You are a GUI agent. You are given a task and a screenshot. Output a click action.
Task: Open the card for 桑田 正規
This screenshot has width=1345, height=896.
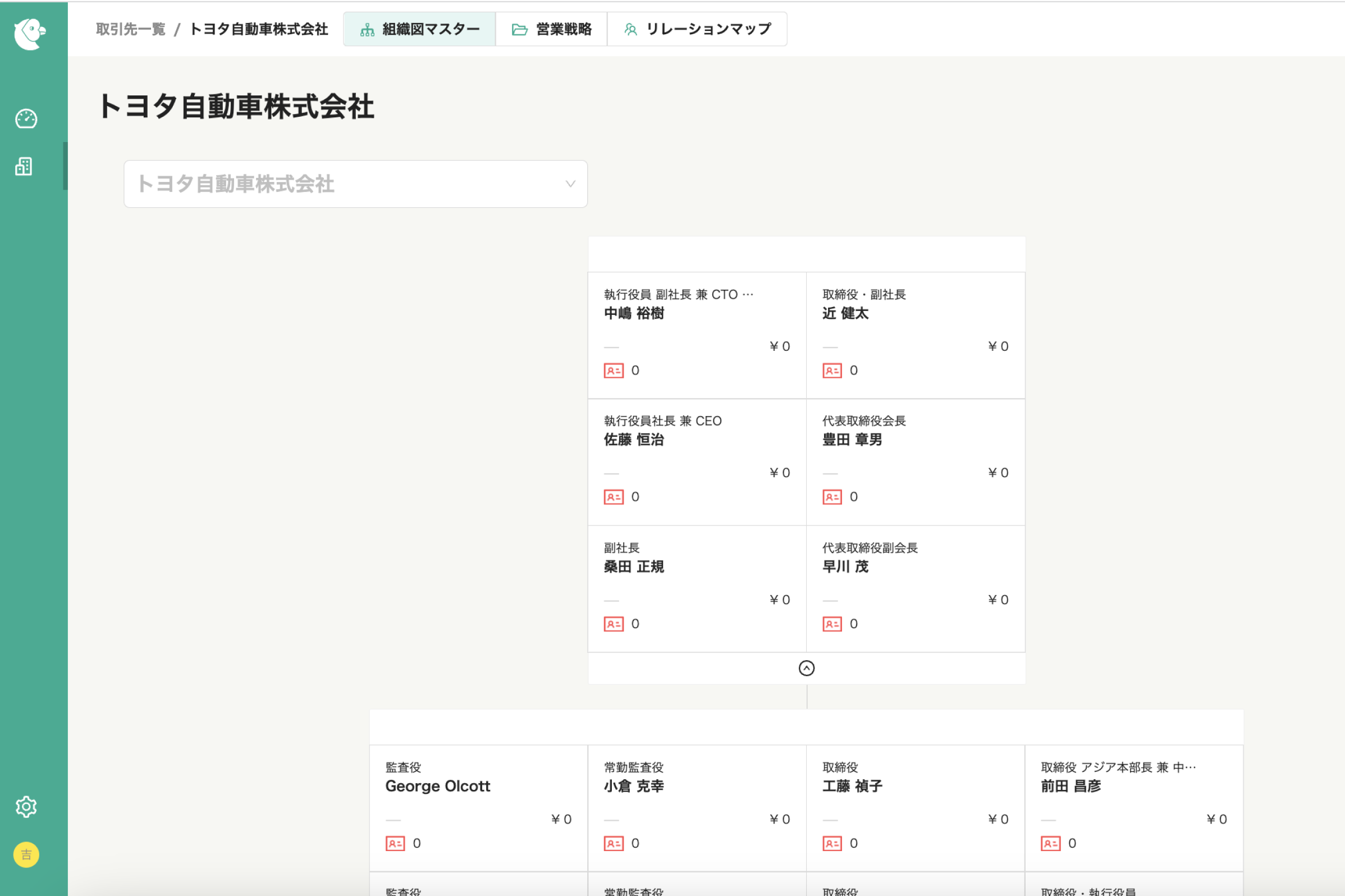697,589
